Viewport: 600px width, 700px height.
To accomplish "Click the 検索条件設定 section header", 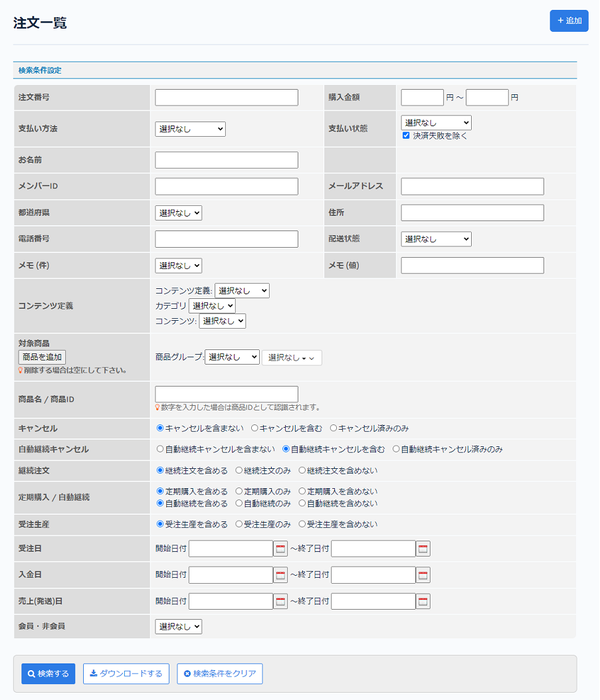I will [x=295, y=71].
